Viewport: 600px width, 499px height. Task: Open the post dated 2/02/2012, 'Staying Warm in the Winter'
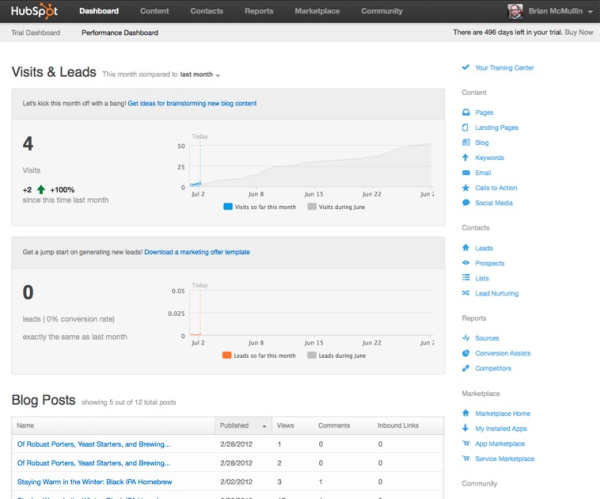pos(95,482)
